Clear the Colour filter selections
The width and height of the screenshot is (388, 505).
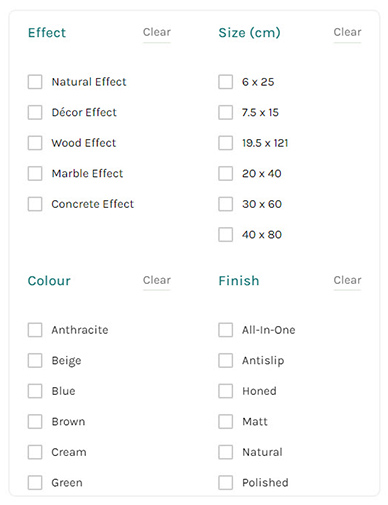157,280
